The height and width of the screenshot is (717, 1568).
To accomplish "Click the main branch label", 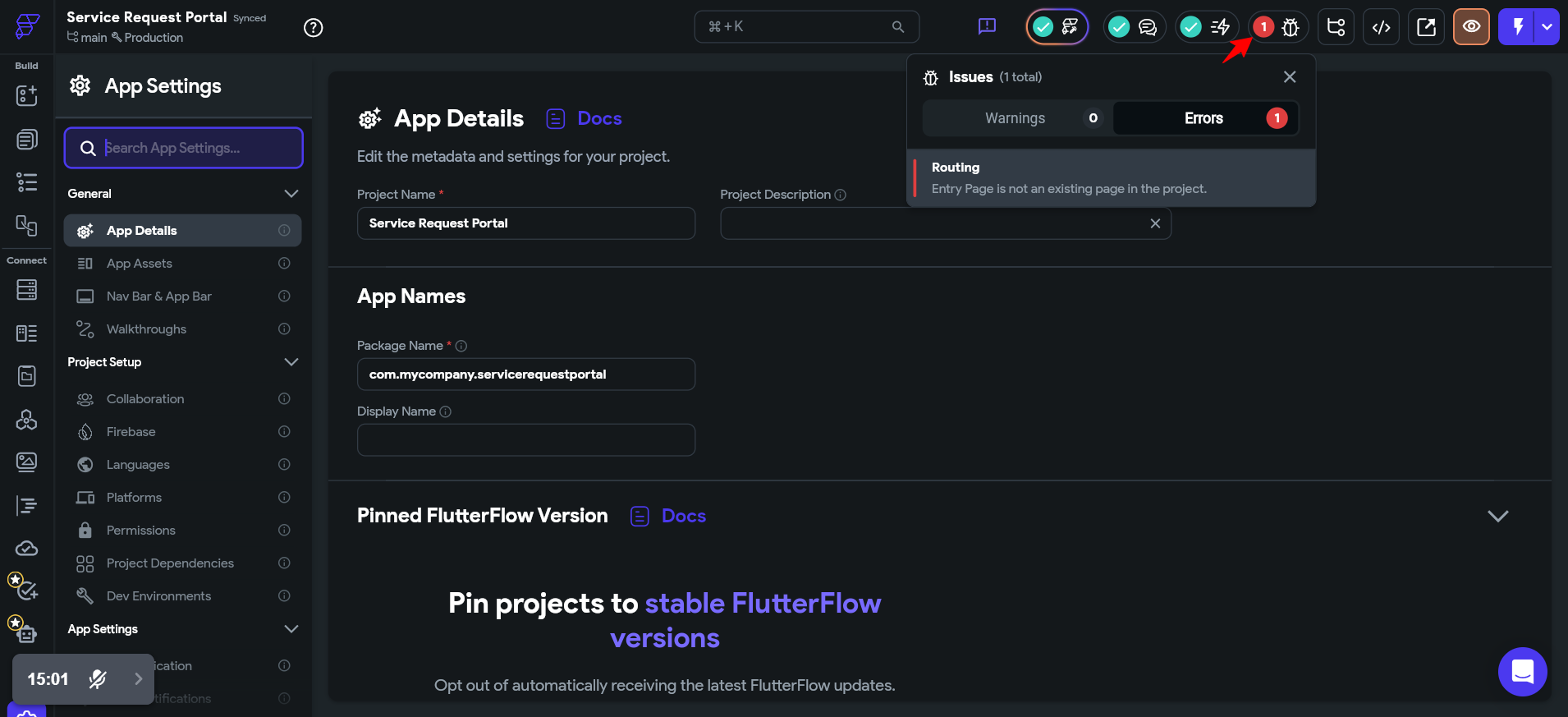I will [x=87, y=38].
